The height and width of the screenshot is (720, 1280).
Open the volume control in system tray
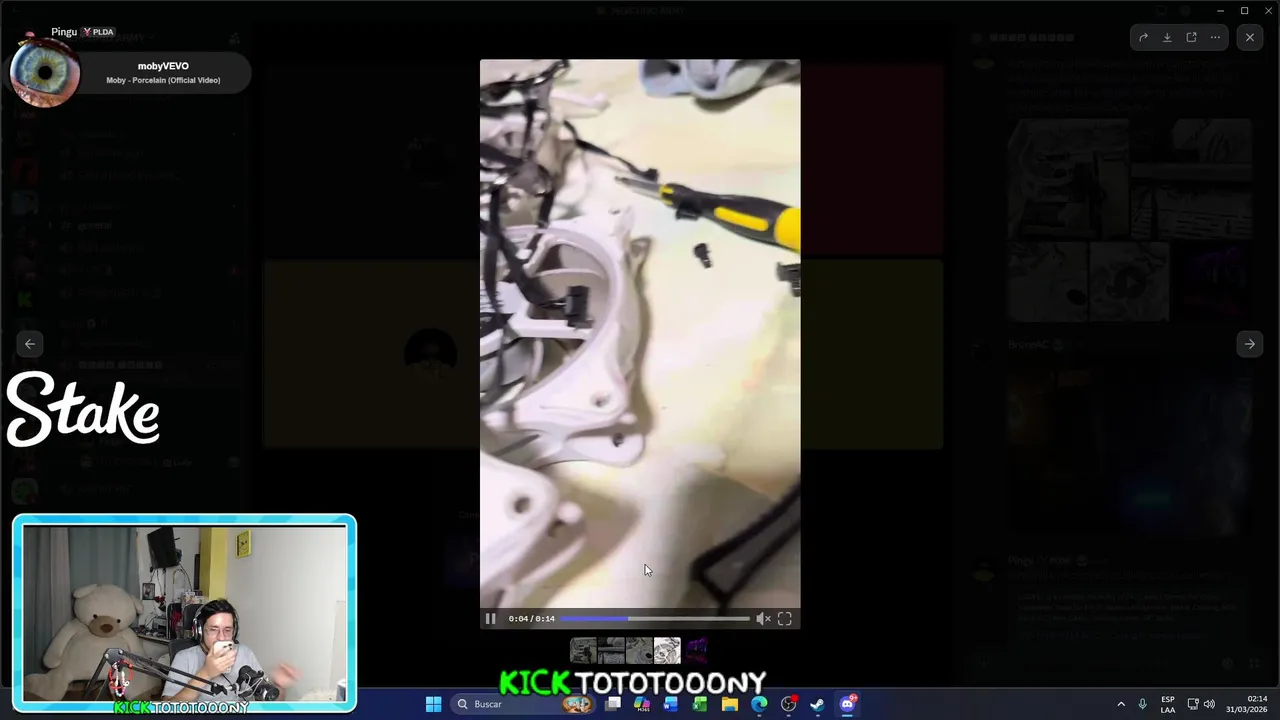(x=1209, y=704)
